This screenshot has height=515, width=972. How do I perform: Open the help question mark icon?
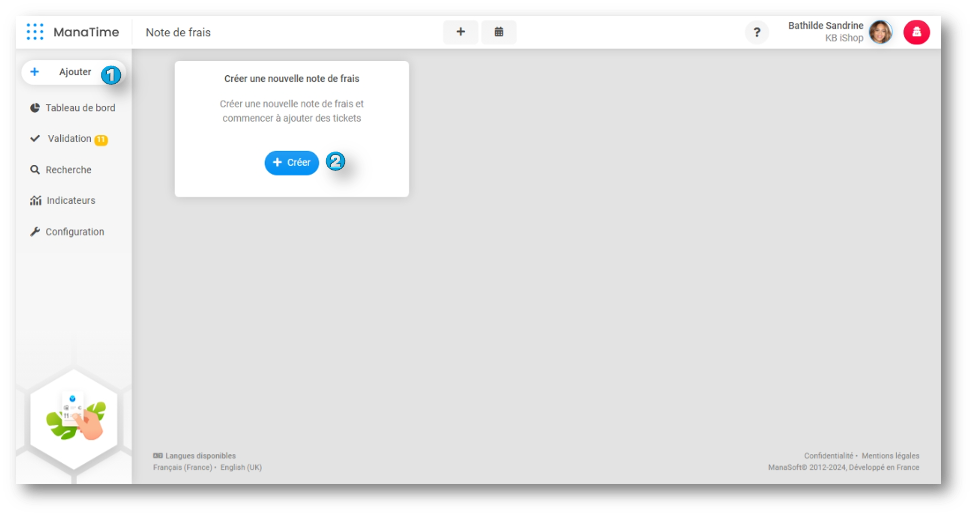(757, 33)
